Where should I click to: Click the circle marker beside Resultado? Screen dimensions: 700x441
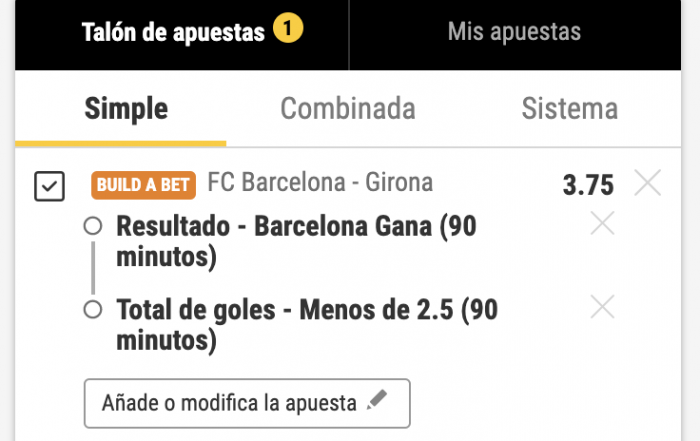click(93, 227)
